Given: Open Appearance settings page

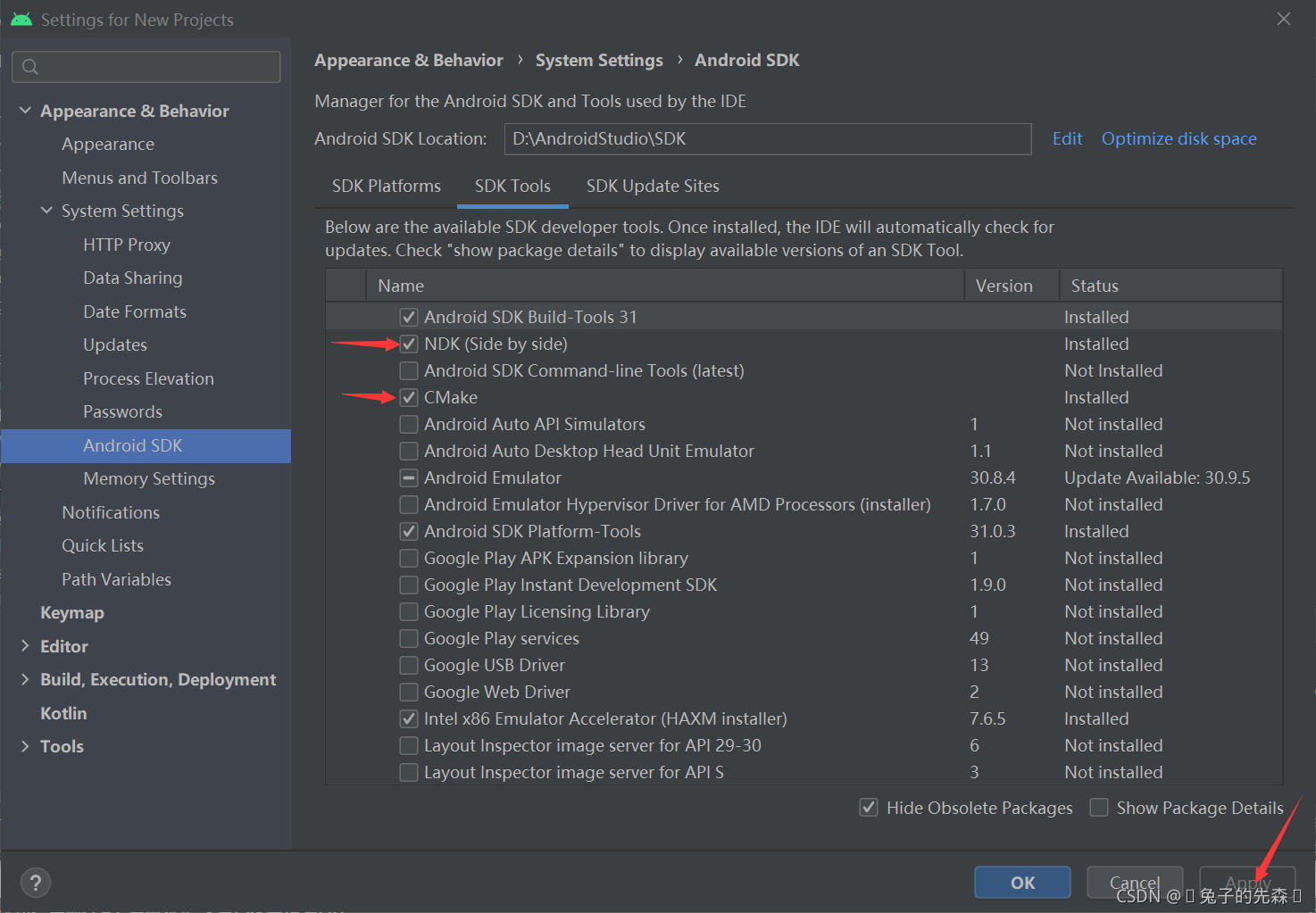Looking at the screenshot, I should (108, 144).
